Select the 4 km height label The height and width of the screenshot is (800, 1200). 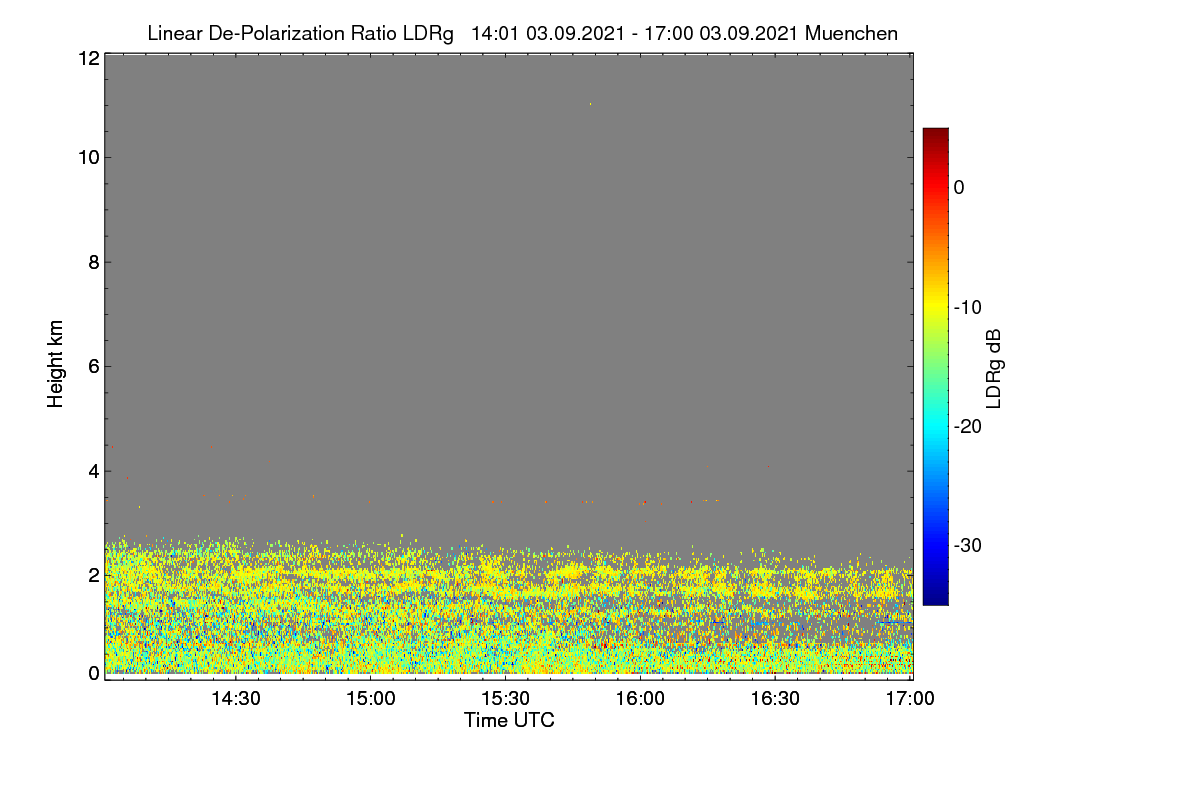tap(92, 471)
